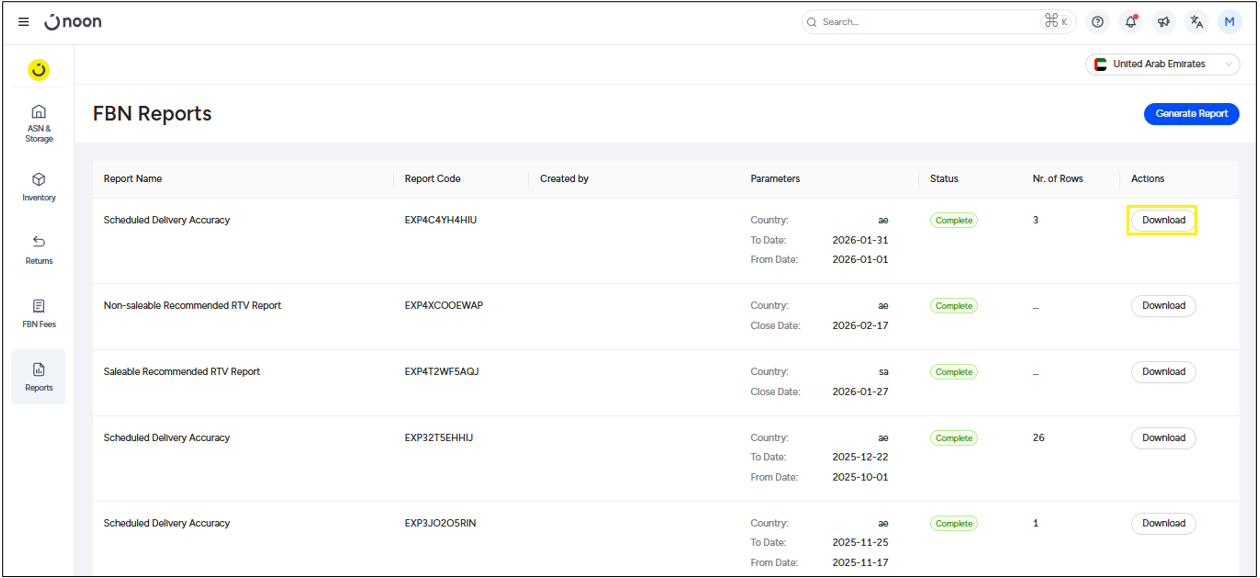Image resolution: width=1260 pixels, height=578 pixels.
Task: Open the help question mark icon
Action: [x=1098, y=22]
